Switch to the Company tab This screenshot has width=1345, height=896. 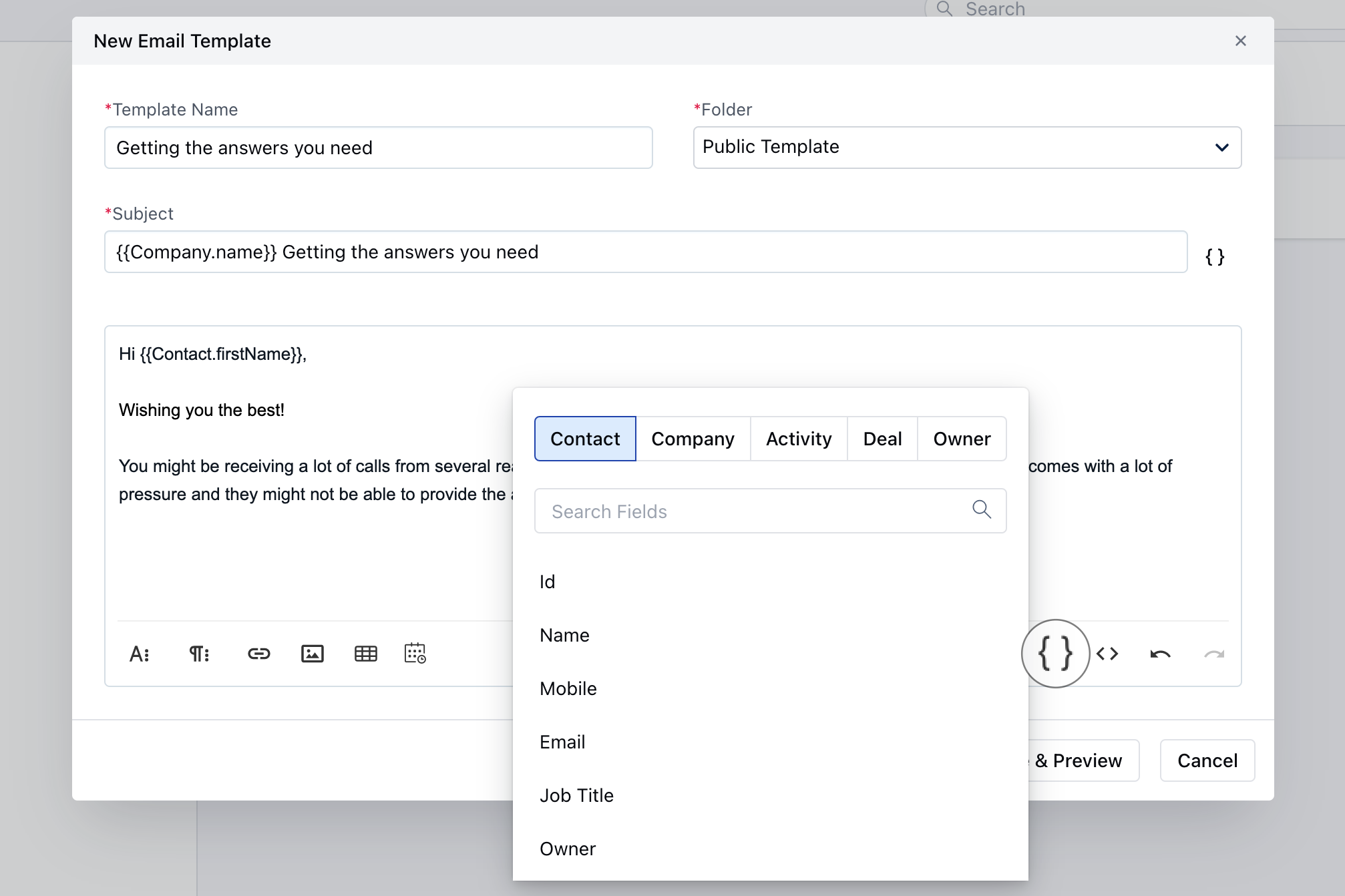[x=693, y=439]
